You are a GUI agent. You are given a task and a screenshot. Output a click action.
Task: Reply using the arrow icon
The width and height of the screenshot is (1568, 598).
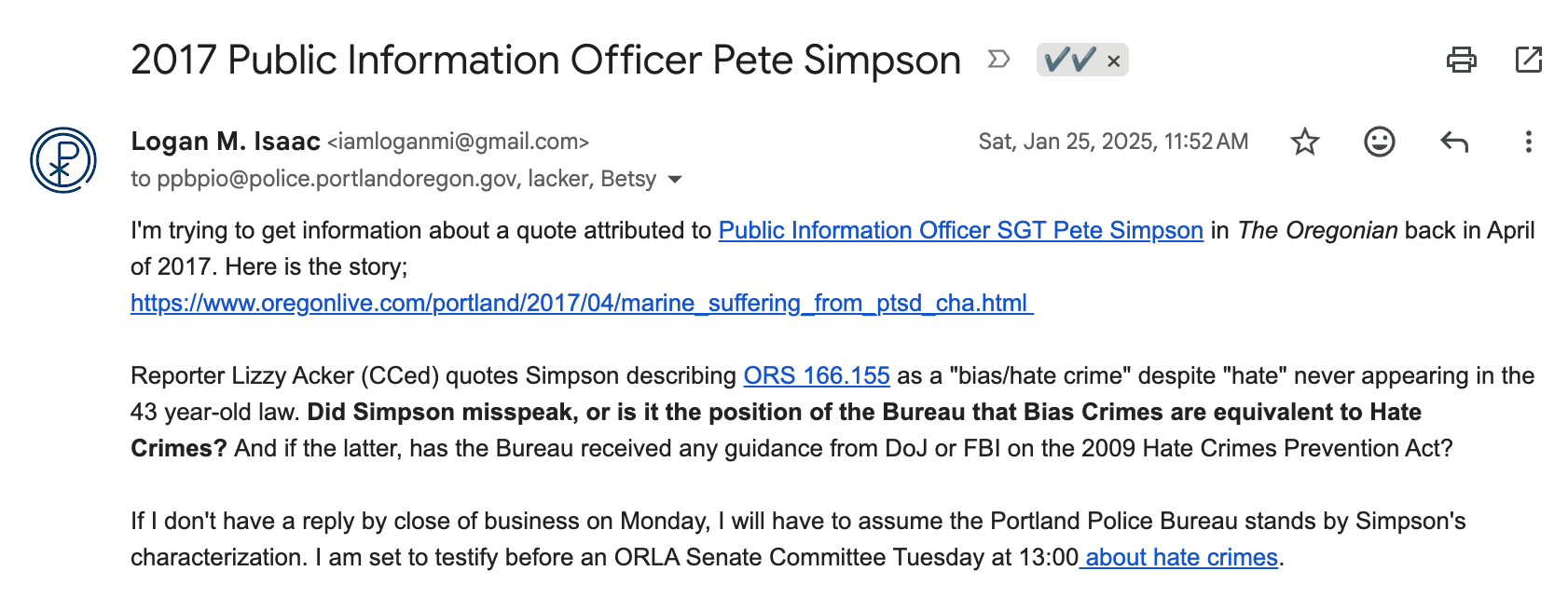[1454, 142]
